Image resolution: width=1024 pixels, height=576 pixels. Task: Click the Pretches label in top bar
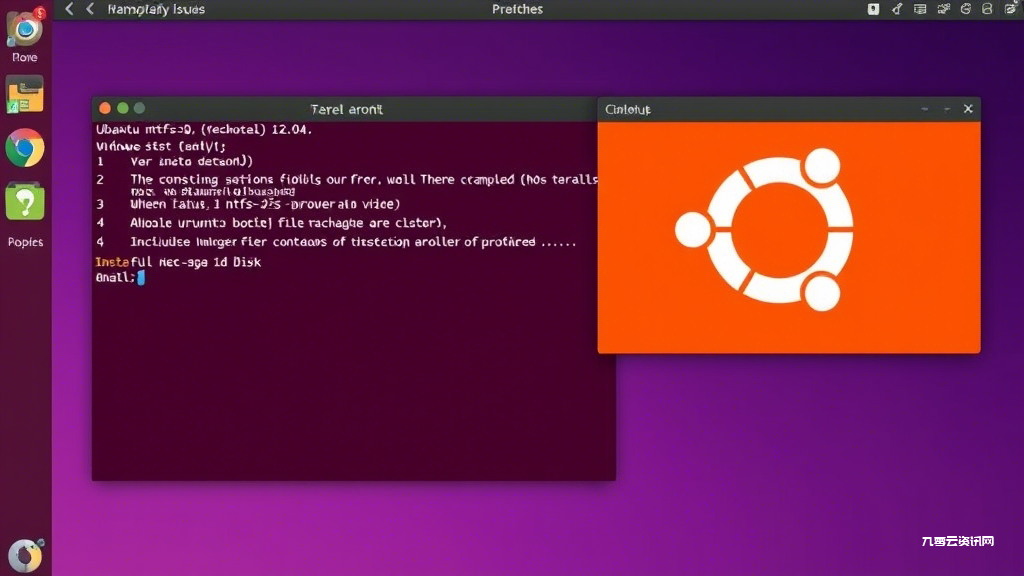point(517,9)
